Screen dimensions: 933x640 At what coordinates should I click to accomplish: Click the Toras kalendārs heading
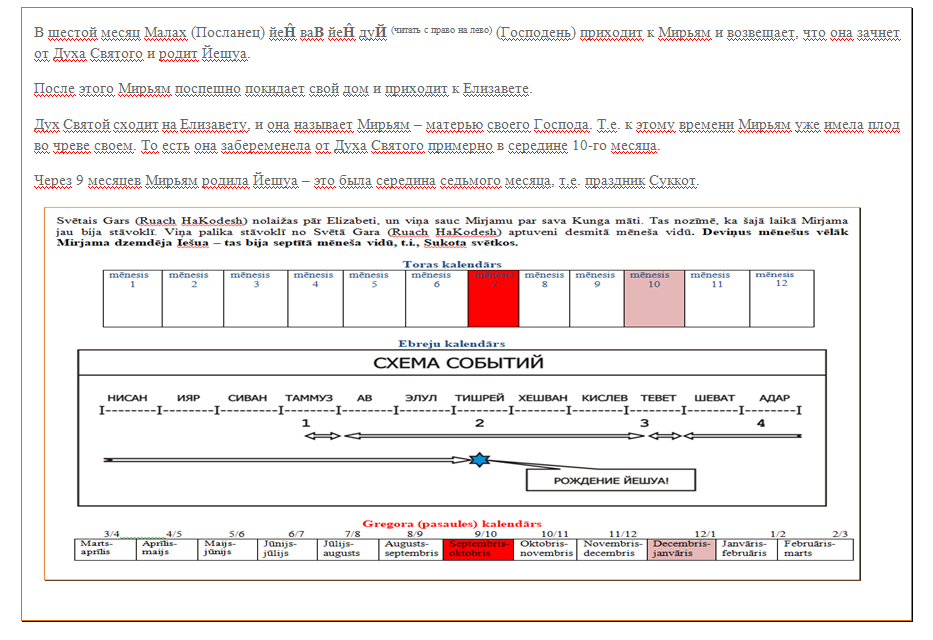tap(451, 264)
